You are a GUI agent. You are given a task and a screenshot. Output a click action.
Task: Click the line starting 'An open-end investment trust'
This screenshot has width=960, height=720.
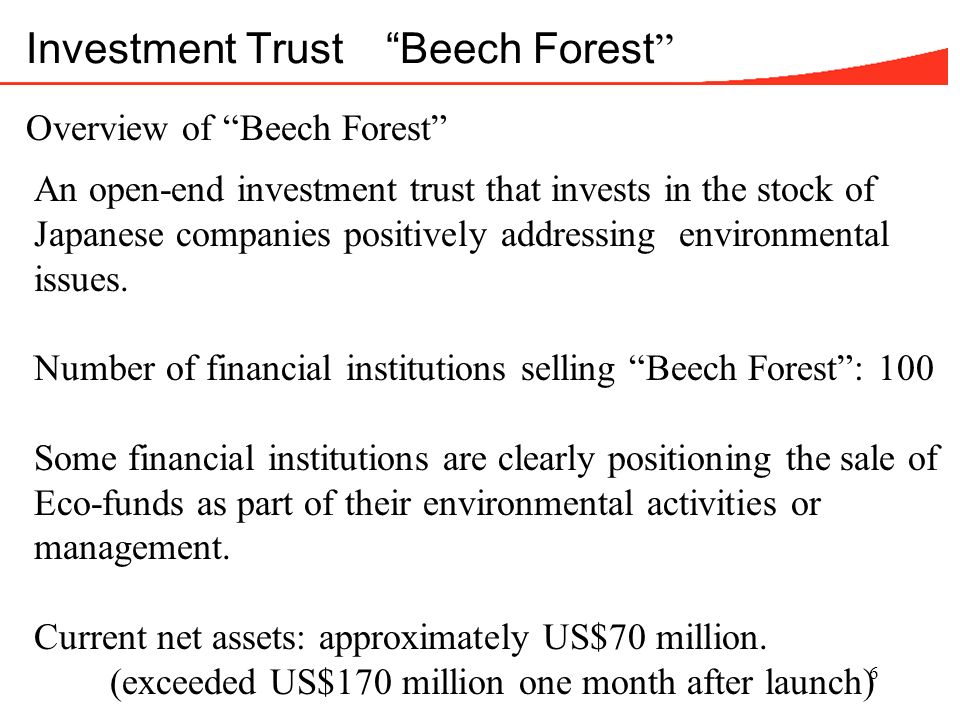[x=457, y=190]
